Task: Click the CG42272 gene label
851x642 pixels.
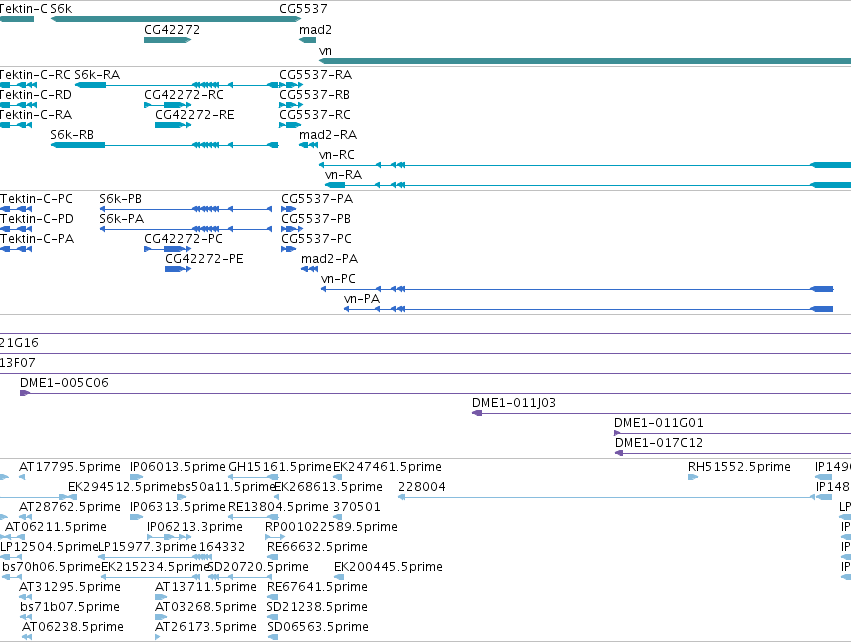Action: pyautogui.click(x=172, y=30)
